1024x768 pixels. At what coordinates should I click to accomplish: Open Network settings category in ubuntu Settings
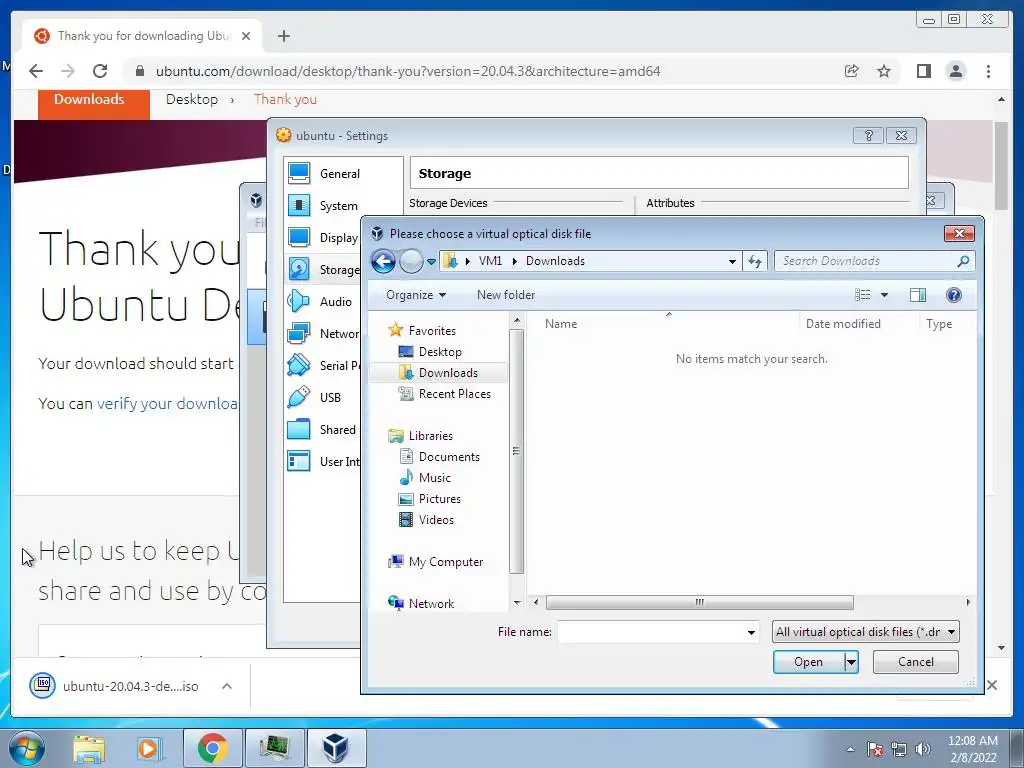[x=323, y=334]
